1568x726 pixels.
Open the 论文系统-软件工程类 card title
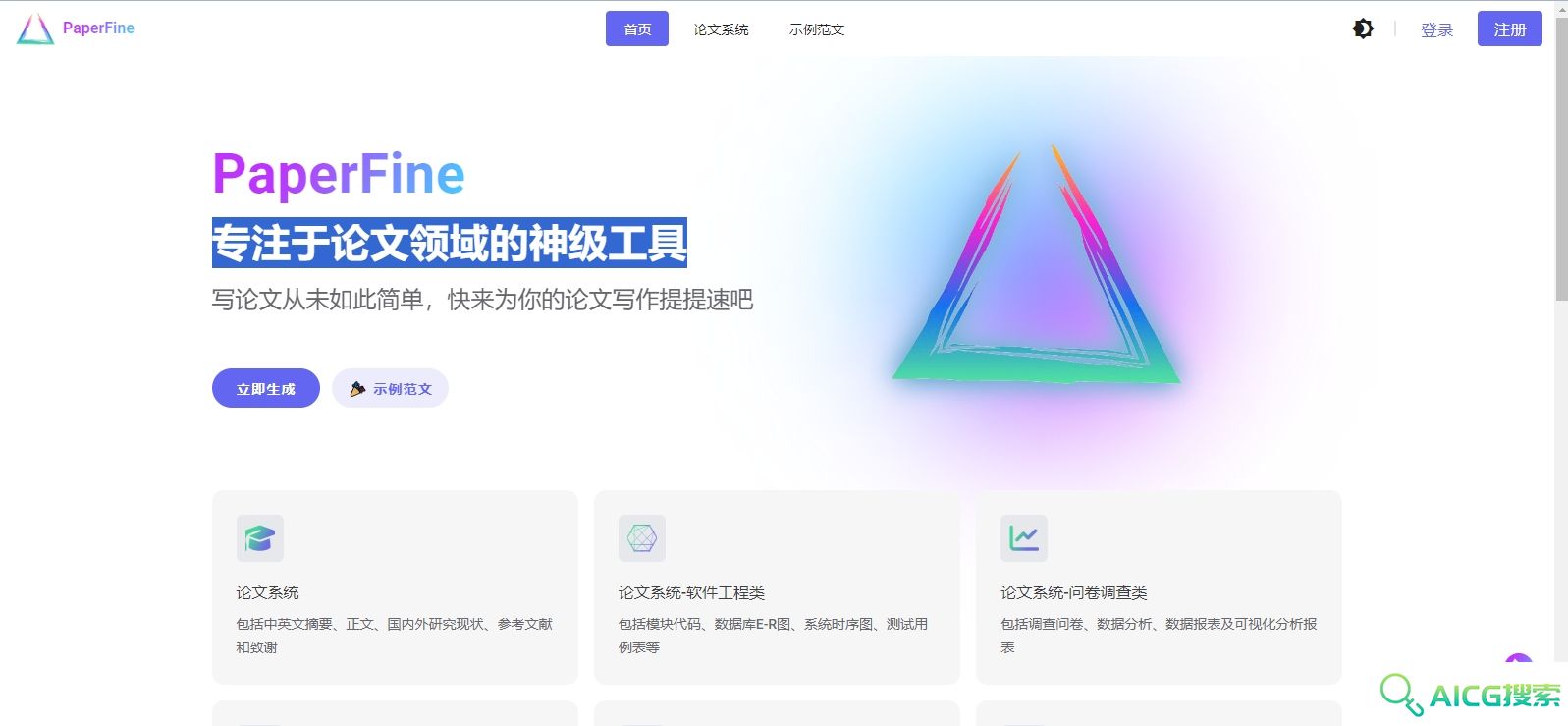point(691,592)
